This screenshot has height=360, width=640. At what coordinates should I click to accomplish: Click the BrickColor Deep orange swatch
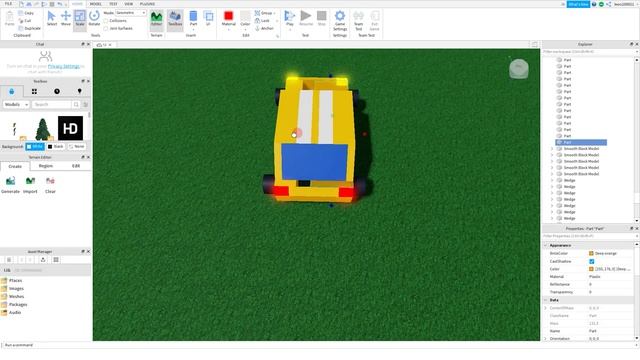coord(591,253)
